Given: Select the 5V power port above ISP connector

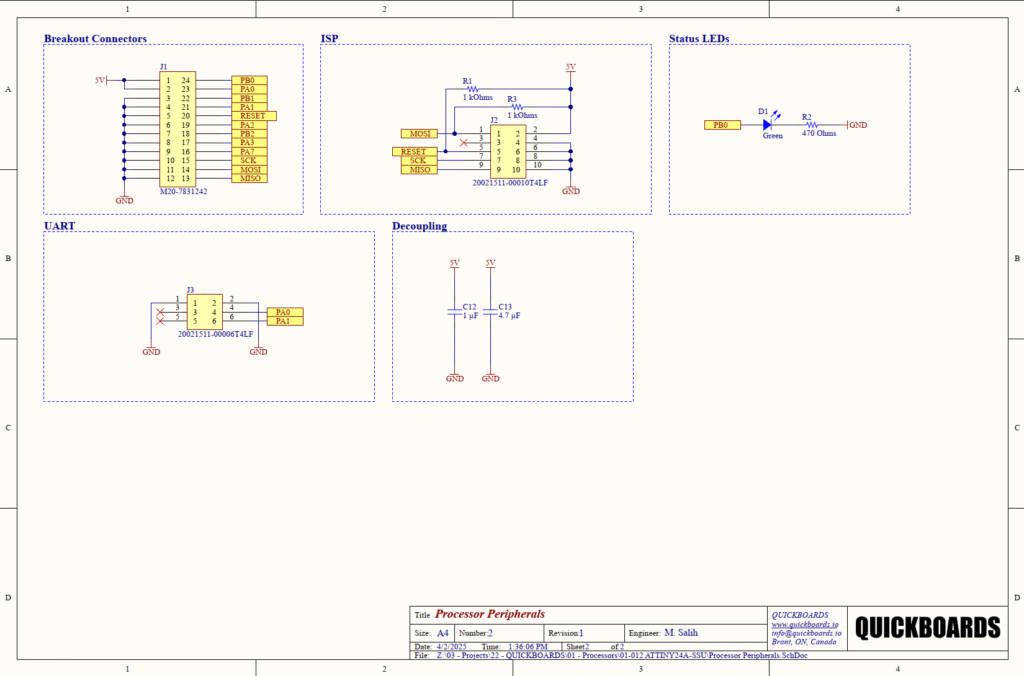Looking at the screenshot, I should [x=571, y=68].
